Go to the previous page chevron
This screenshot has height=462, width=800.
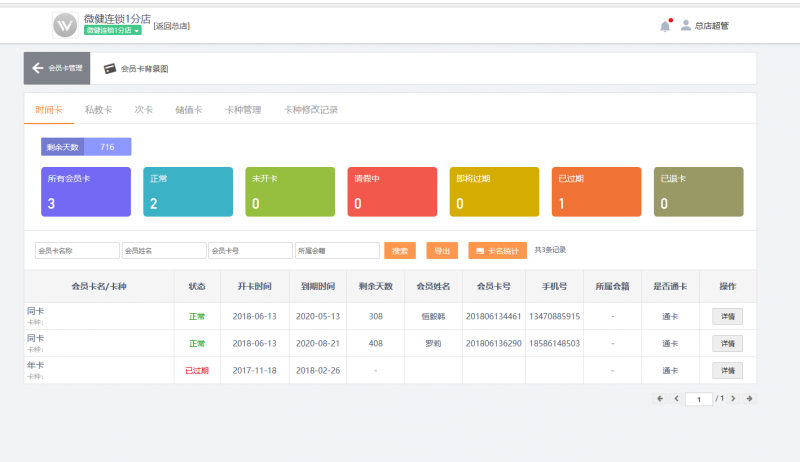point(676,399)
